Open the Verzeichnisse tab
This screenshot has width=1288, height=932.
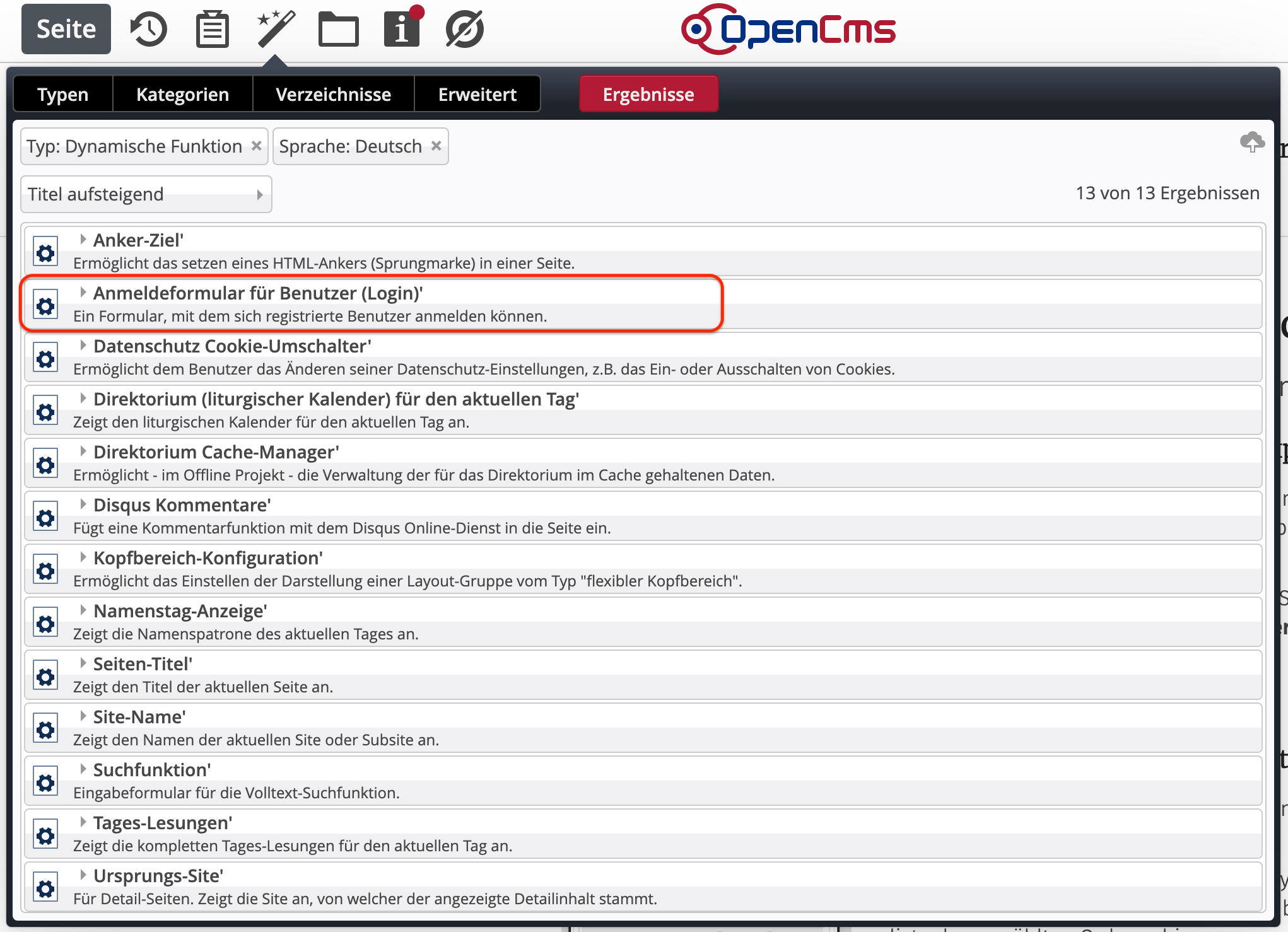(x=333, y=95)
